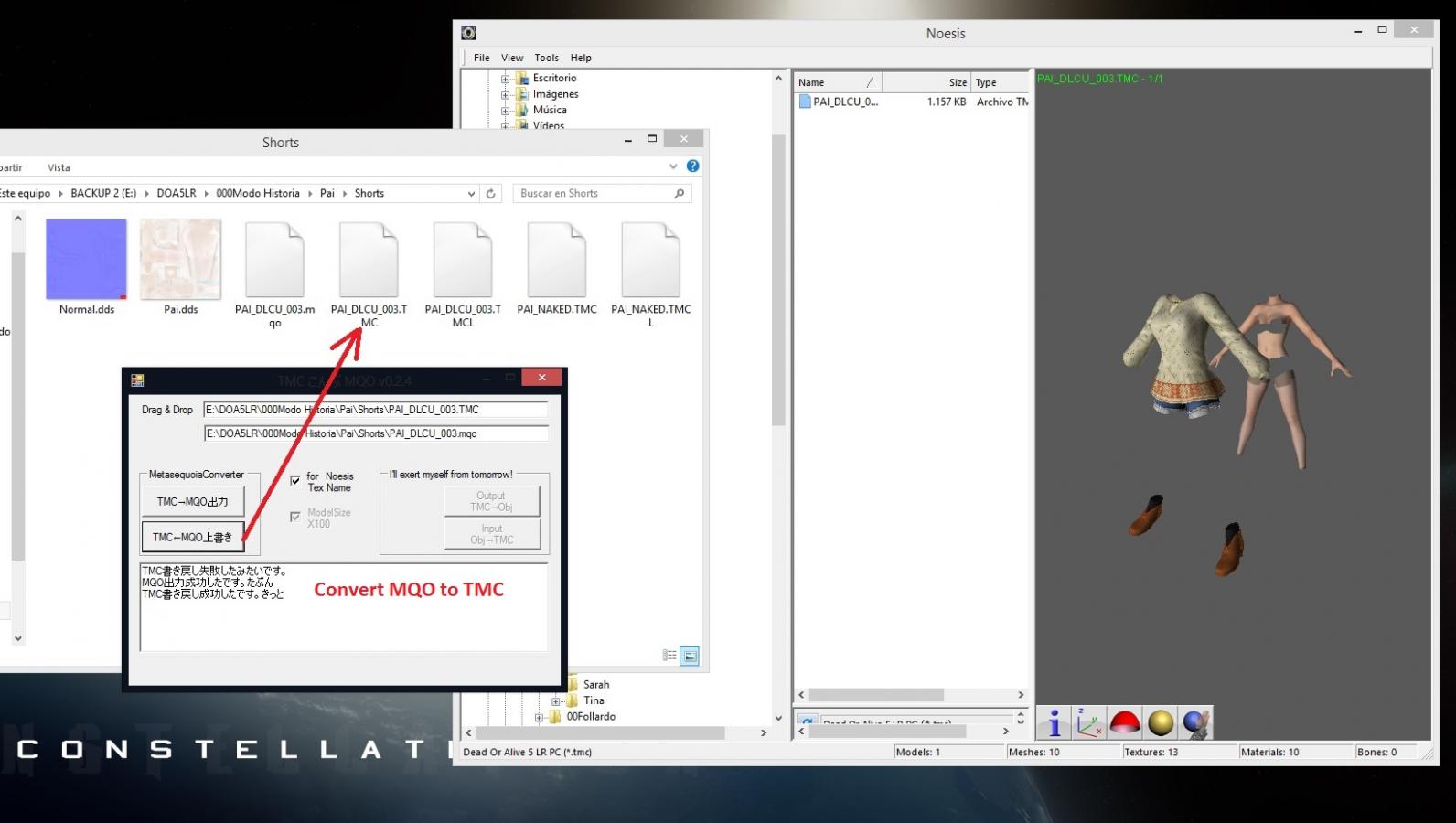Screen dimensions: 1456x823
Task: Click the Imágenes folder icon in Noesis tree
Action: [x=522, y=94]
